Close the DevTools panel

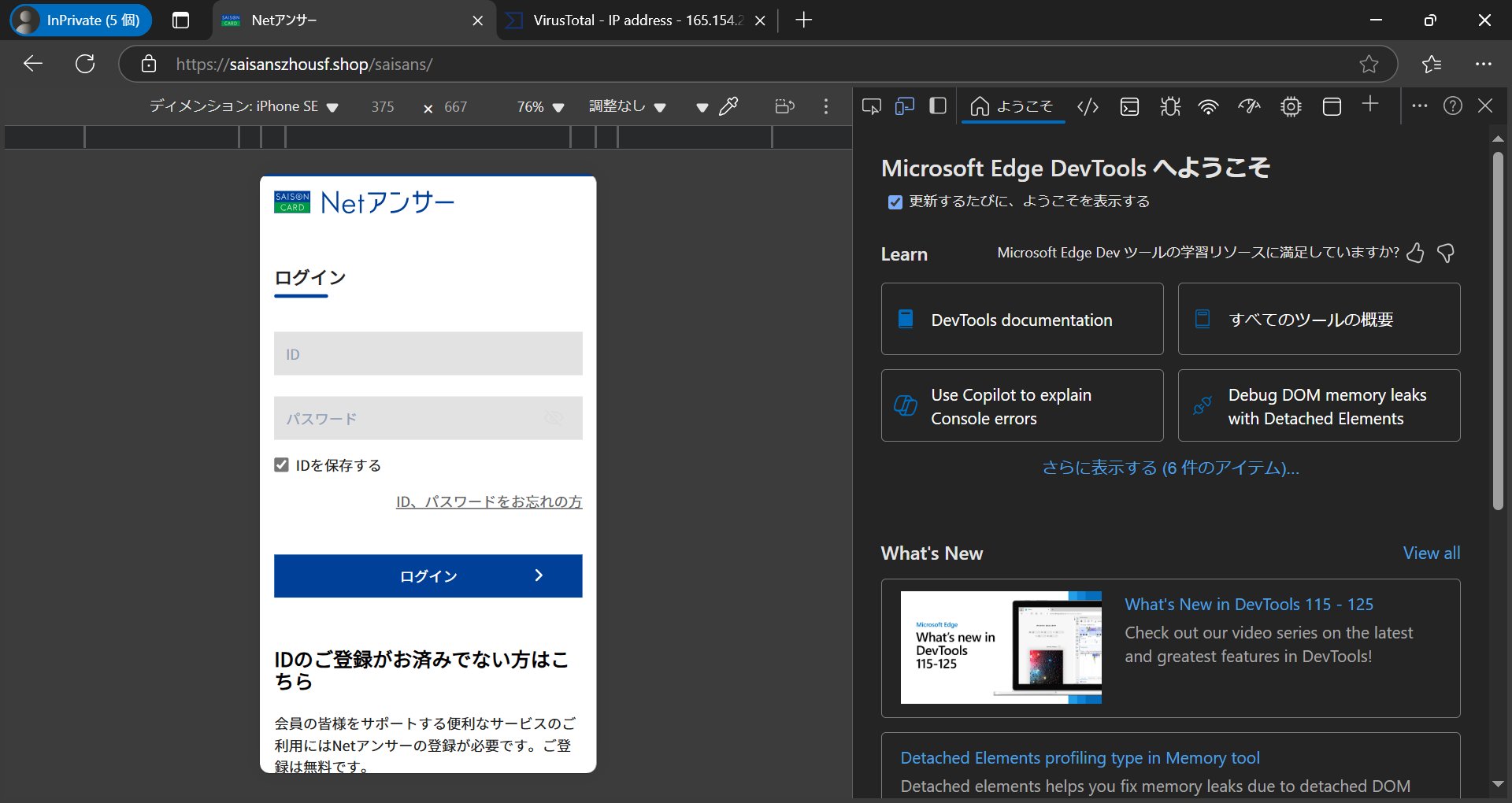[1485, 105]
